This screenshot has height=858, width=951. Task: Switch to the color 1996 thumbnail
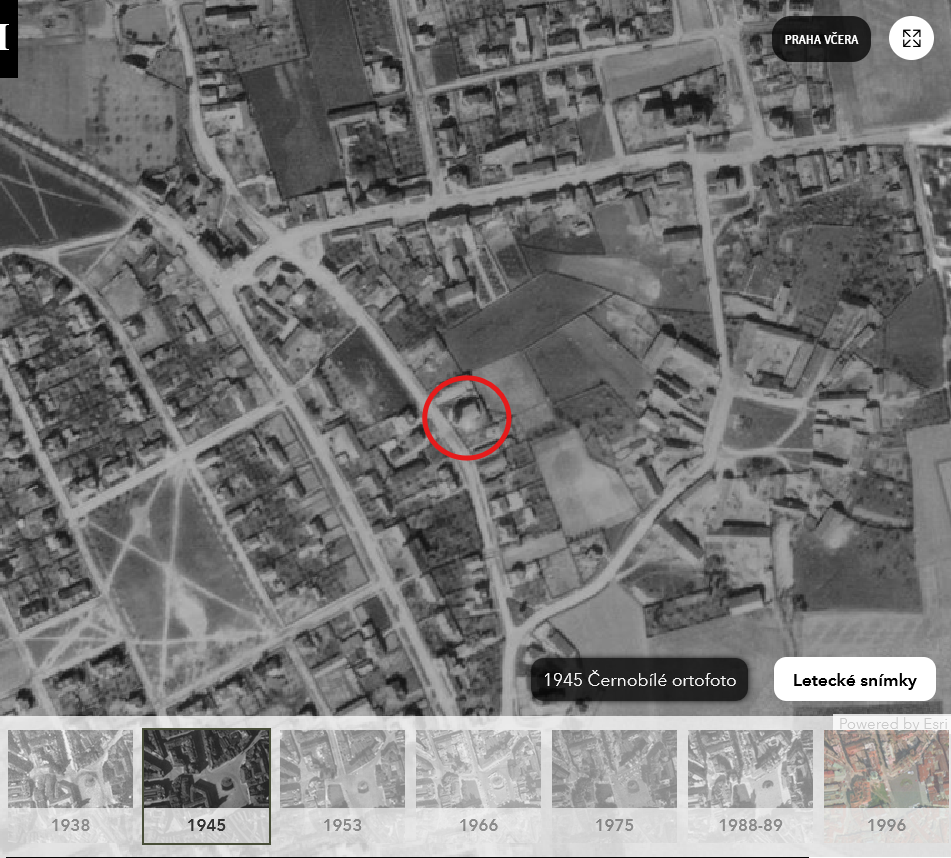886,768
